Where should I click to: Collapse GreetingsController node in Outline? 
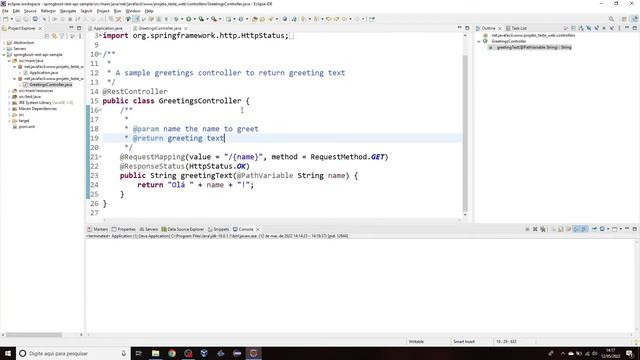(x=479, y=41)
